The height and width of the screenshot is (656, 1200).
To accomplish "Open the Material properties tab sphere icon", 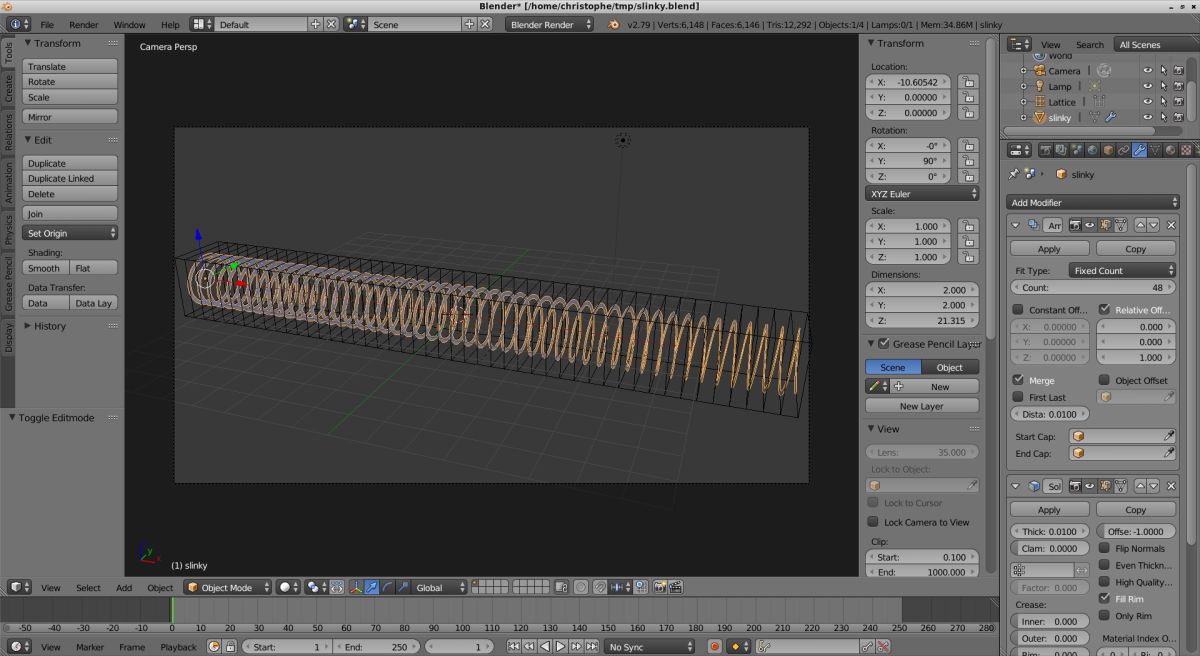I will coord(1170,150).
